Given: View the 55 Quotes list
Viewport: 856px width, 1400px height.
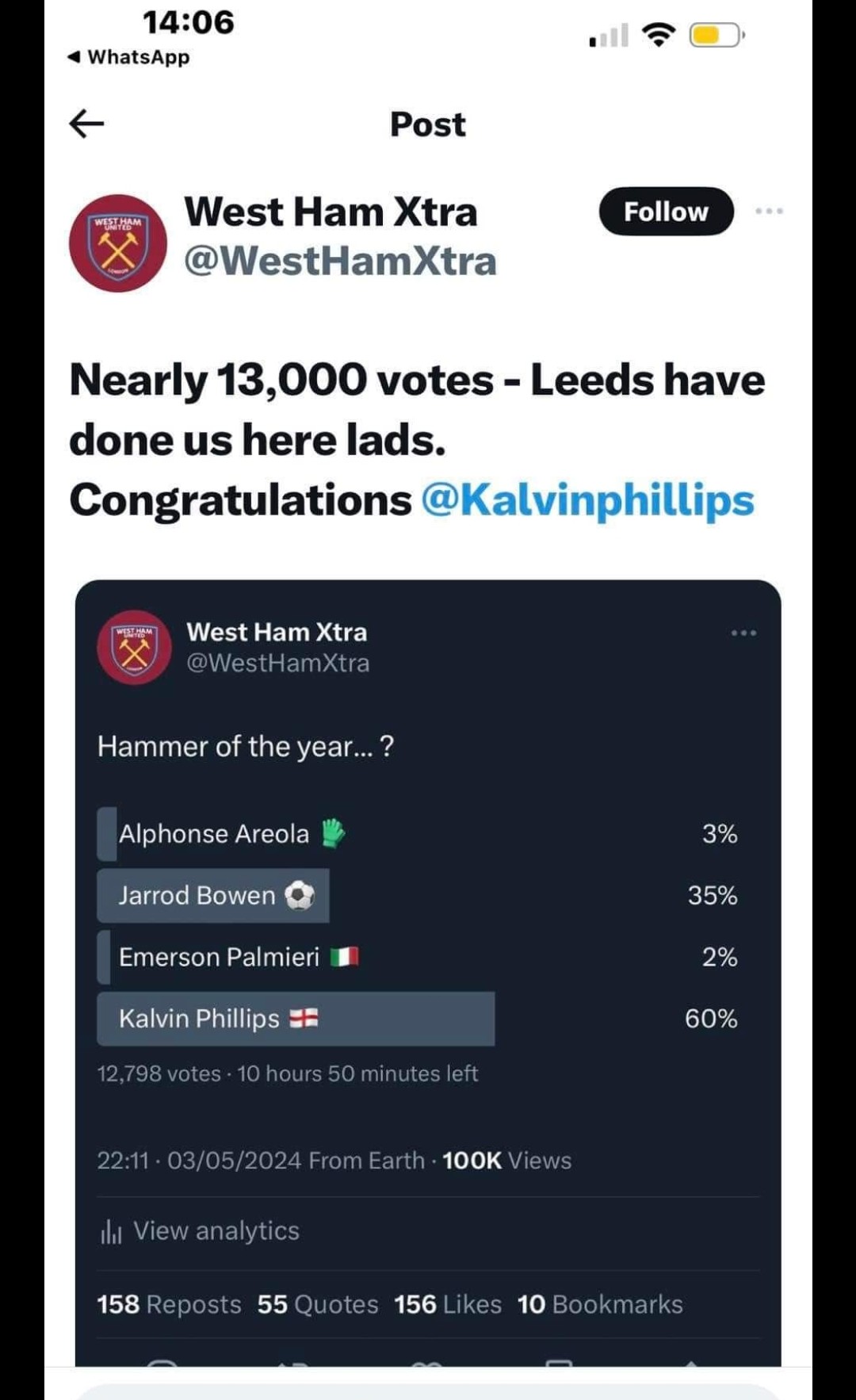Looking at the screenshot, I should (318, 1304).
